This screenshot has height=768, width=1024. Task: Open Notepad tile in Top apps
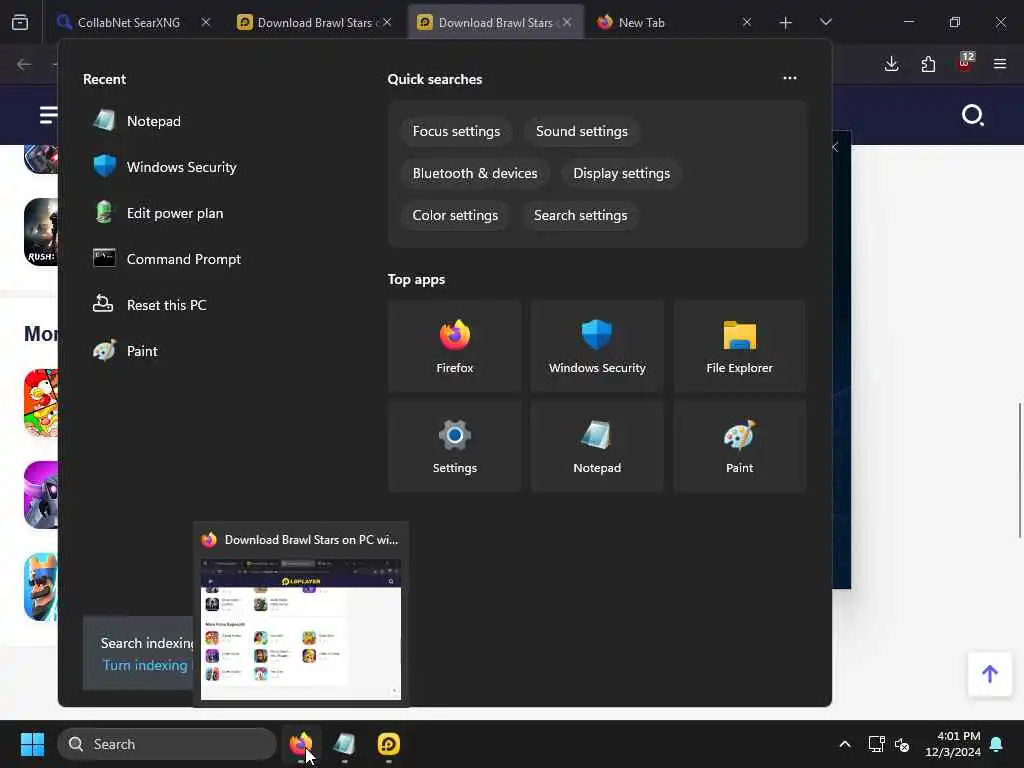point(597,446)
